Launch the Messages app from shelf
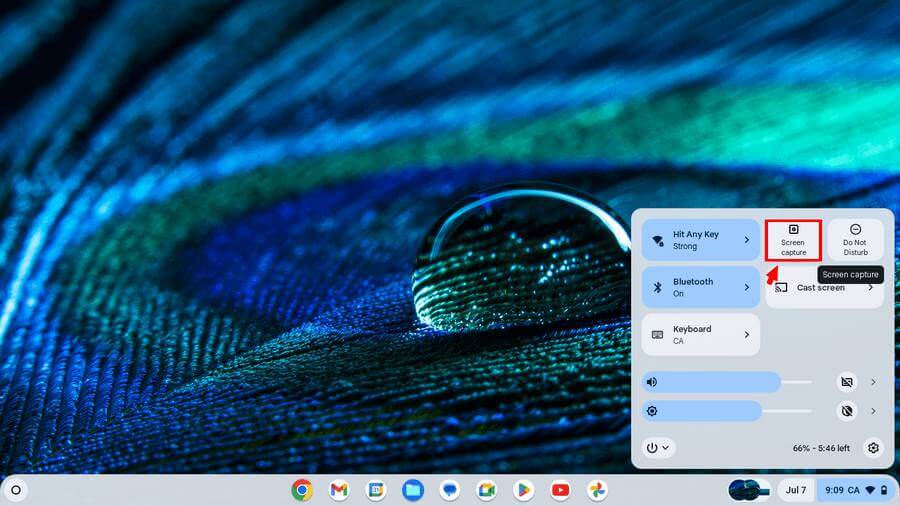Screen dimensions: 900x506 coord(449,490)
